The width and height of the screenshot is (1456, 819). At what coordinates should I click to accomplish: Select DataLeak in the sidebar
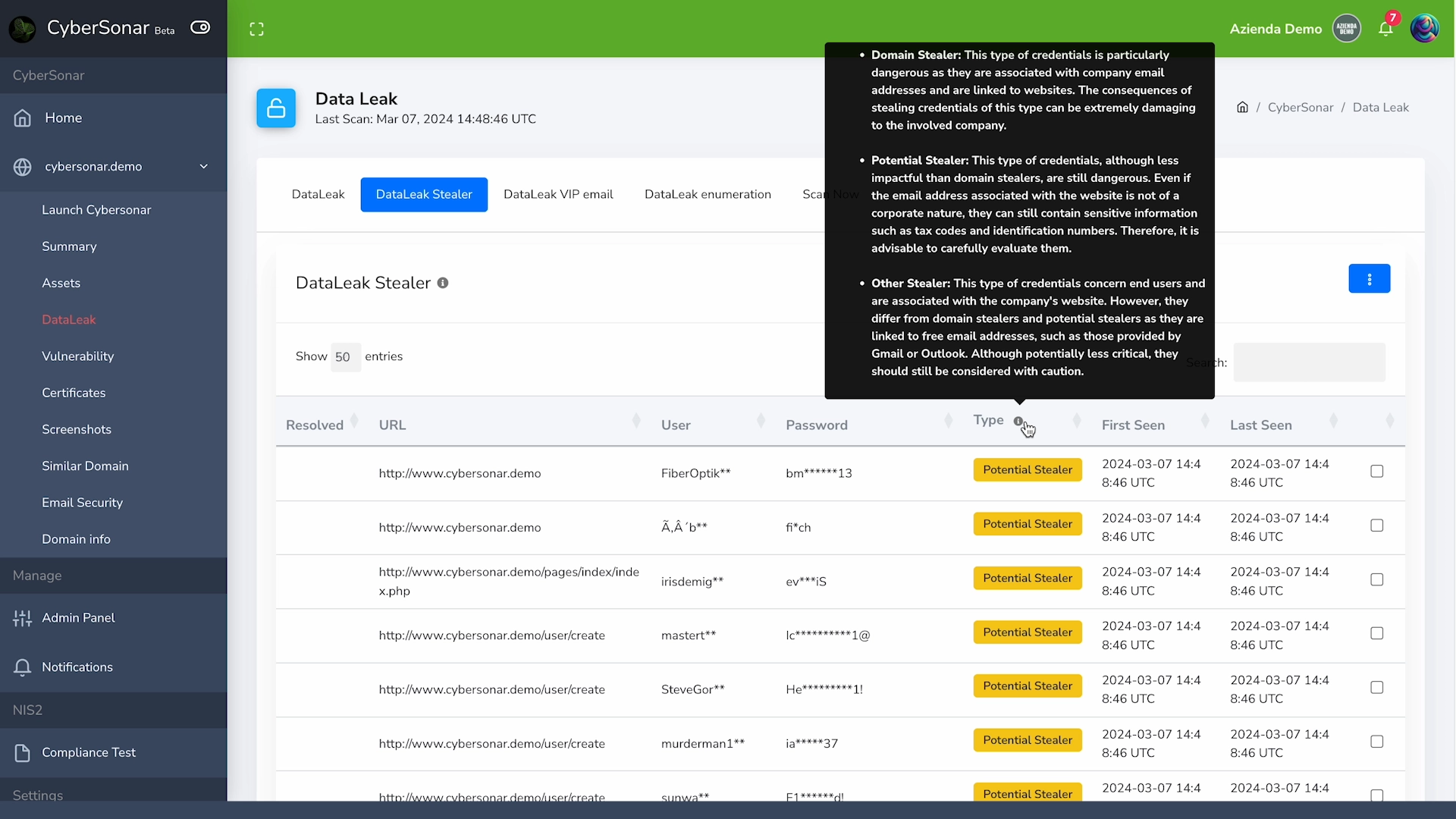(69, 320)
